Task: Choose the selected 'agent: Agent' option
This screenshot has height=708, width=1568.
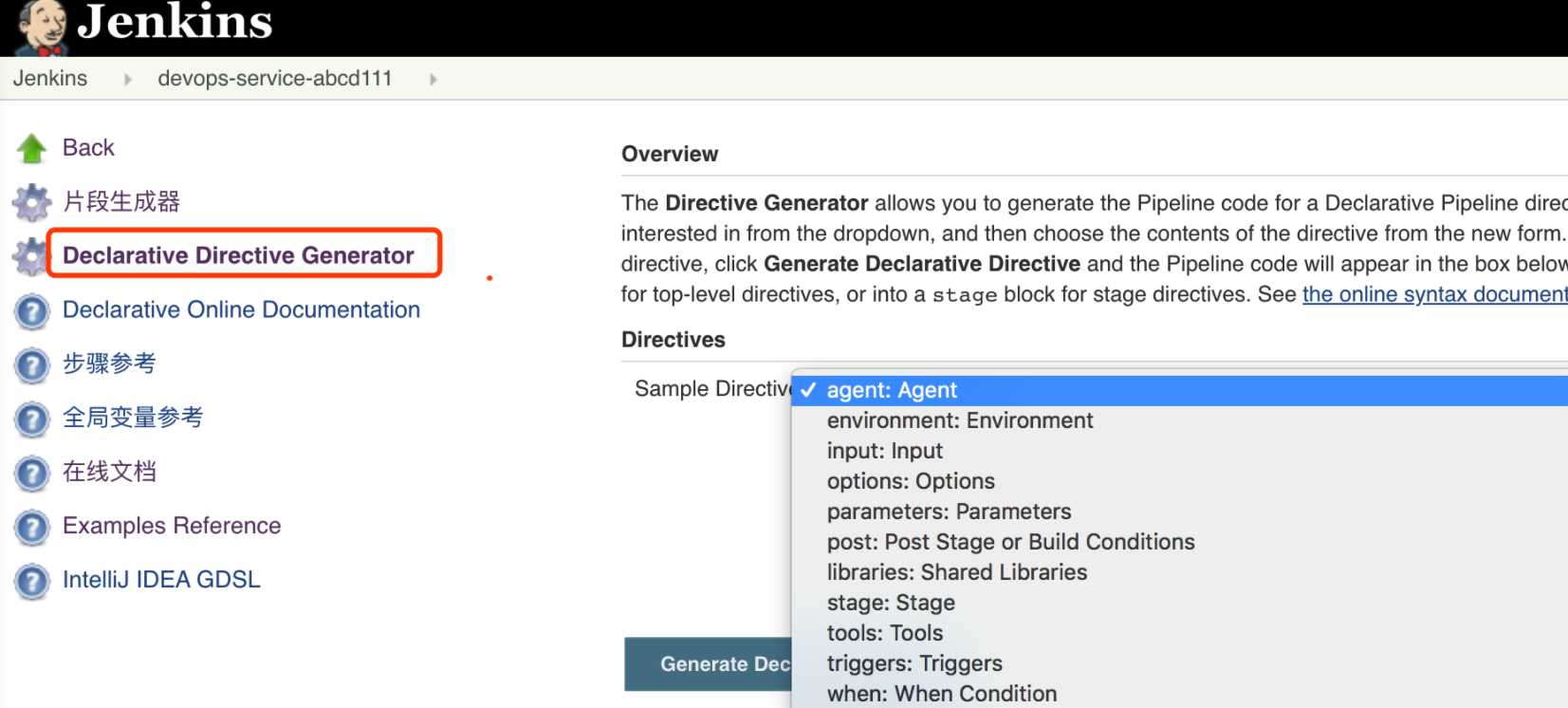Action: [1180, 390]
